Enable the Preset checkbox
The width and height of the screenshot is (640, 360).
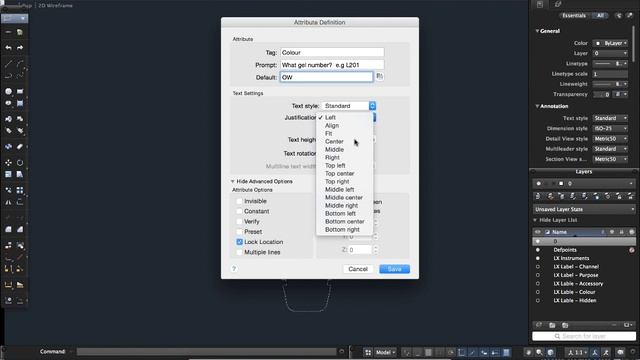239,232
